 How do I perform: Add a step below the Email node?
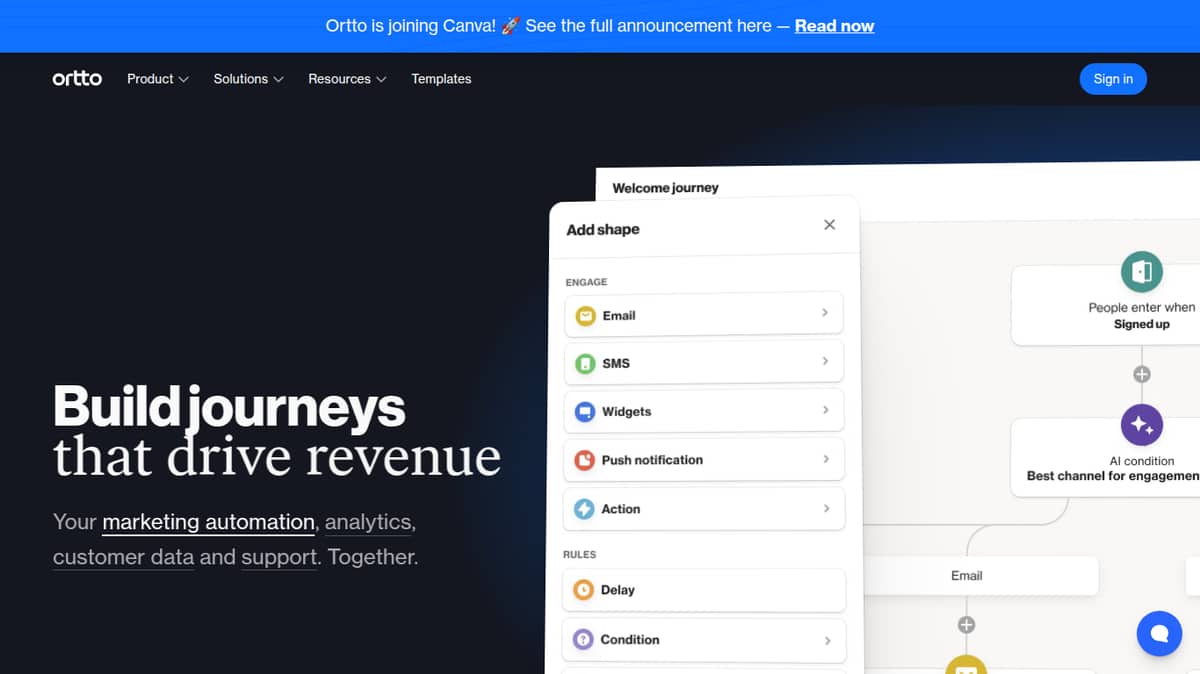(x=966, y=625)
